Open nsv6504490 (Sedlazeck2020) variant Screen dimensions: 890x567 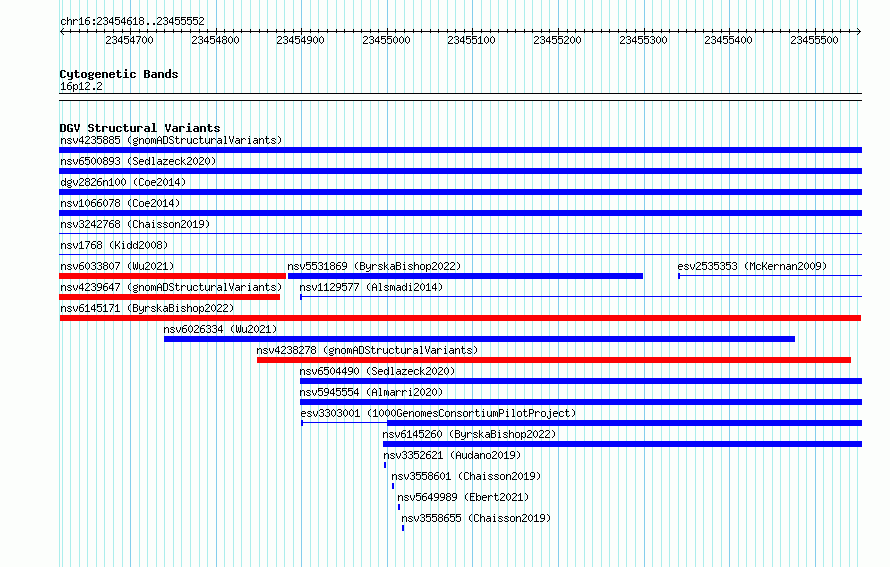[x=377, y=371]
